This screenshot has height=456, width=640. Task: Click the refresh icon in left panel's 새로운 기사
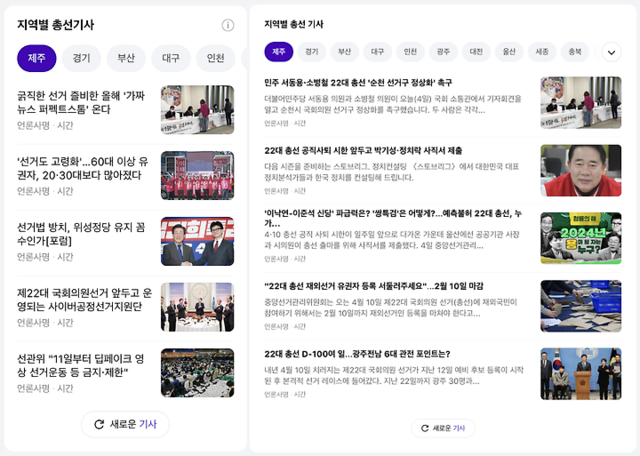[x=99, y=424]
